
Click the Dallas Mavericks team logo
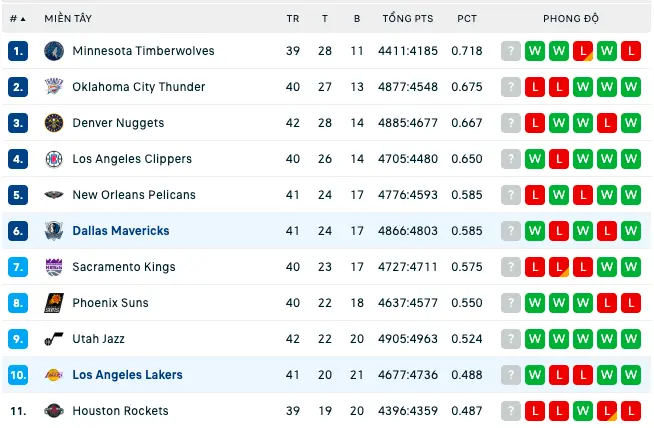point(54,231)
